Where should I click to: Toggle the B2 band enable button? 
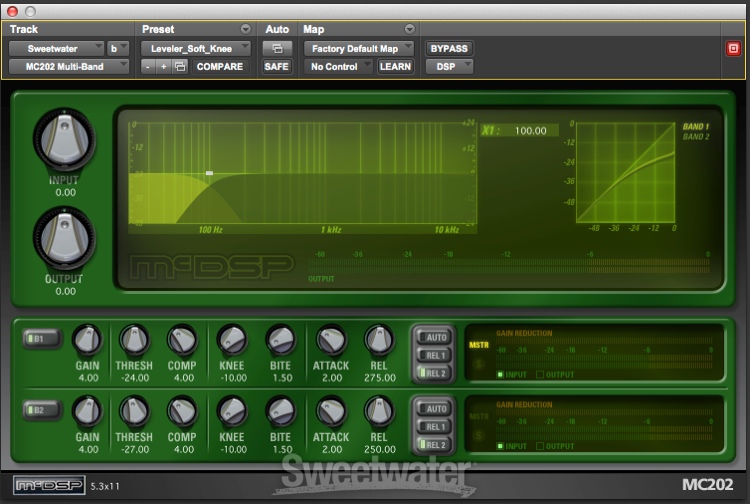point(42,410)
